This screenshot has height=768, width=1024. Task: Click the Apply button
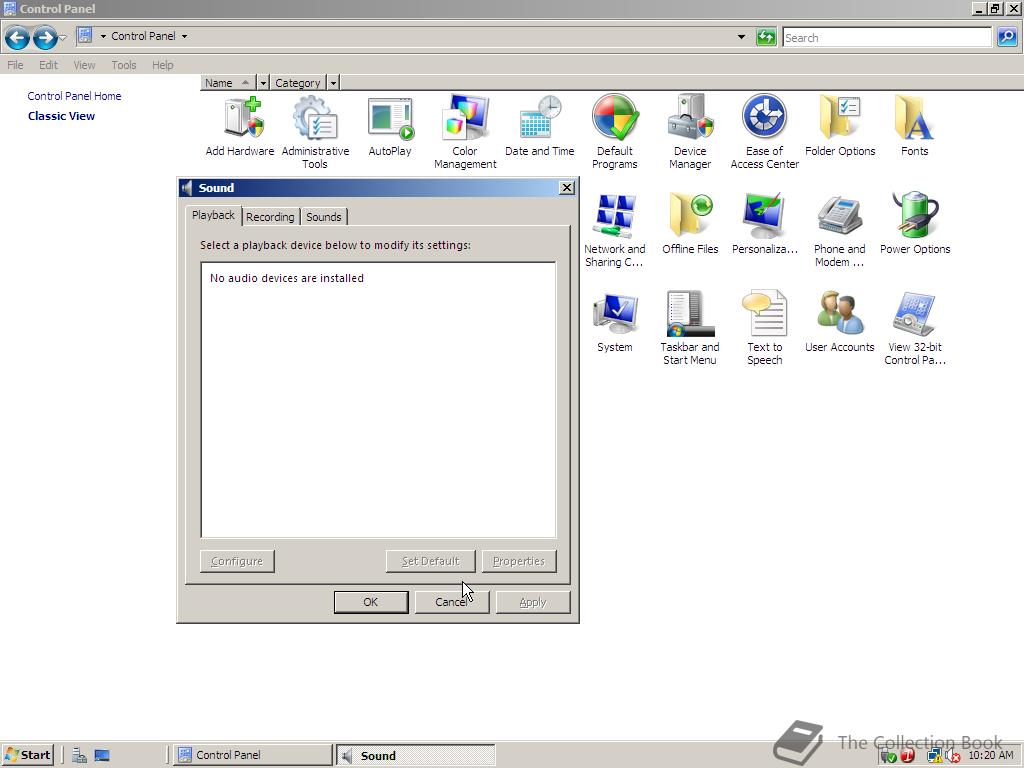coord(532,602)
